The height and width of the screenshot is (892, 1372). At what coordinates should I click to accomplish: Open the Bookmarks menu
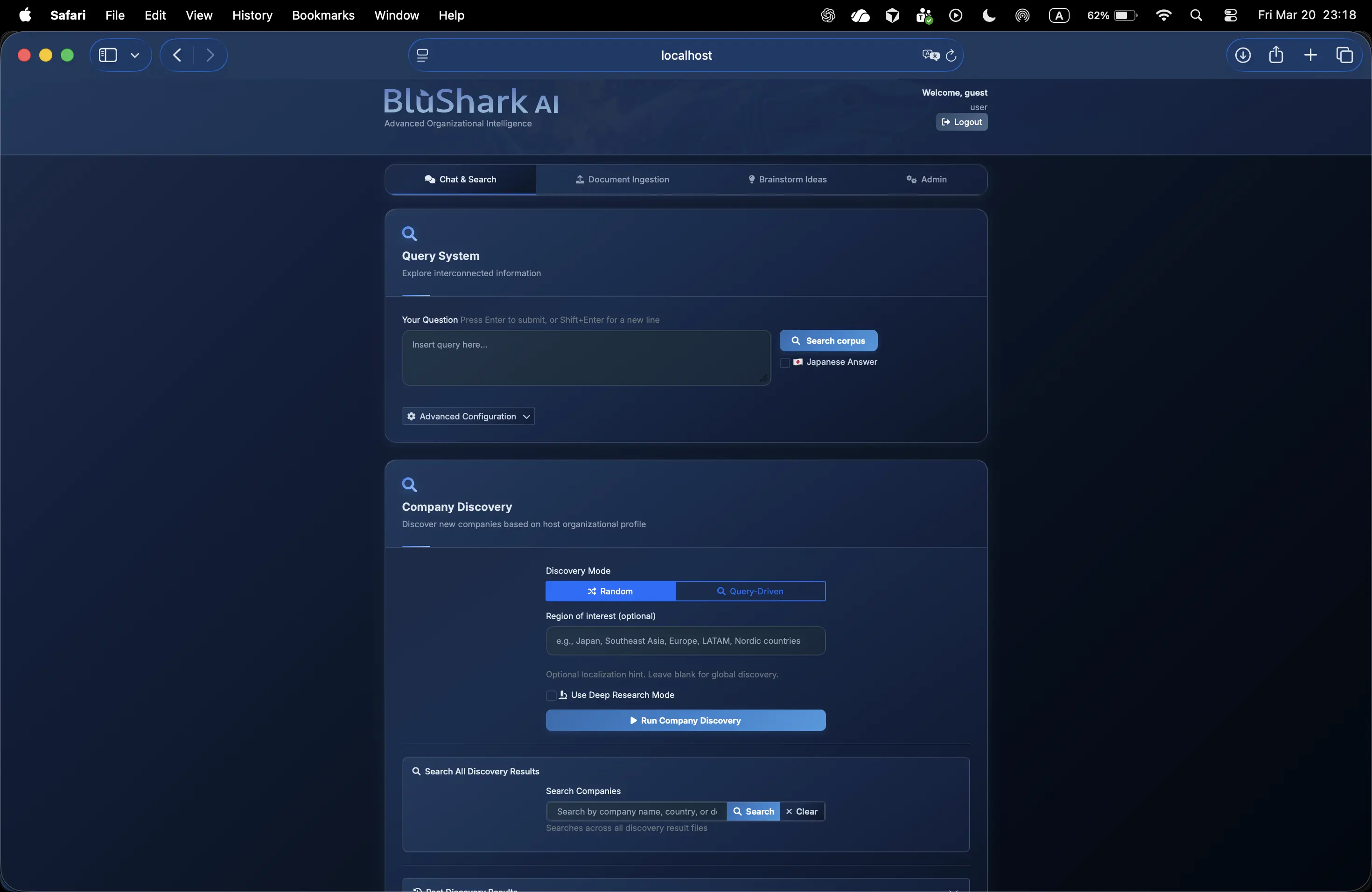tap(323, 15)
